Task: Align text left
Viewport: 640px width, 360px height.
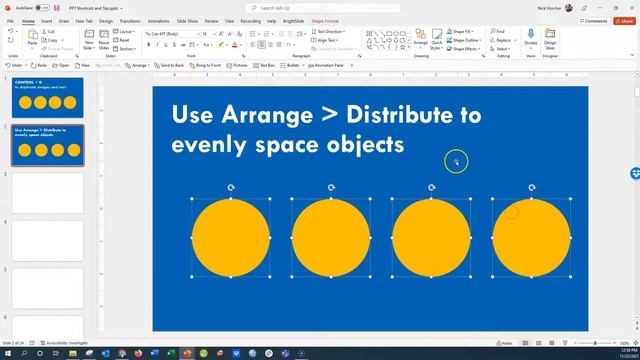Action: point(253,44)
